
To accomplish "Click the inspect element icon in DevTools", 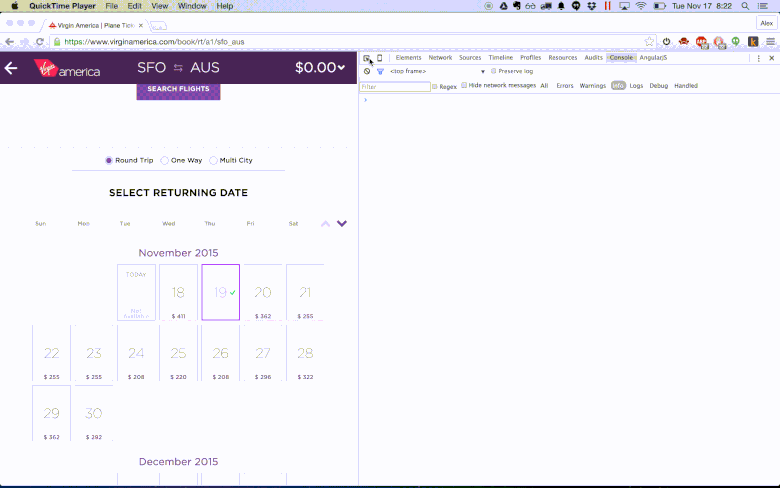I will [367, 58].
